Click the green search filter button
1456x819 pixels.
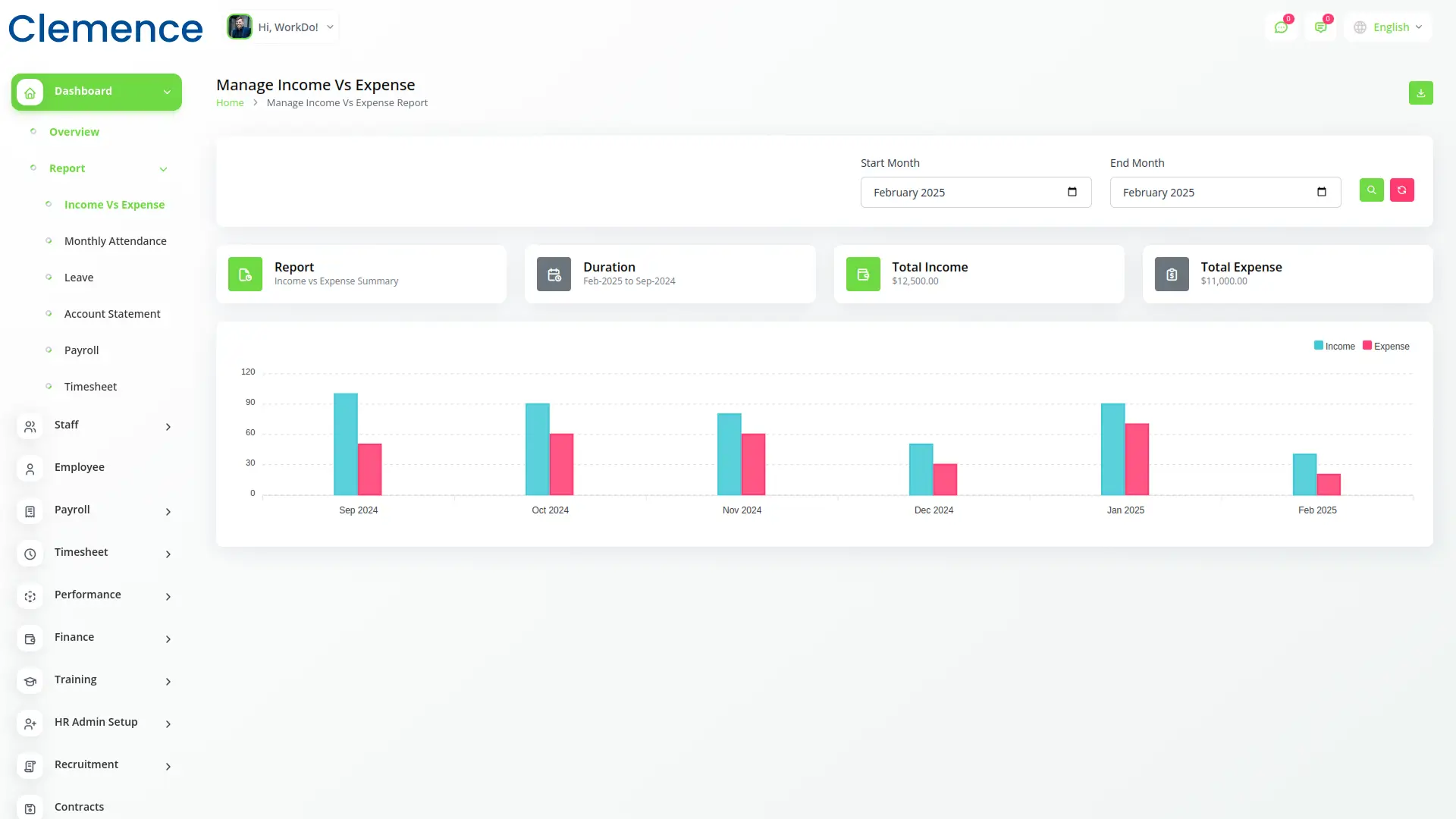(1371, 190)
